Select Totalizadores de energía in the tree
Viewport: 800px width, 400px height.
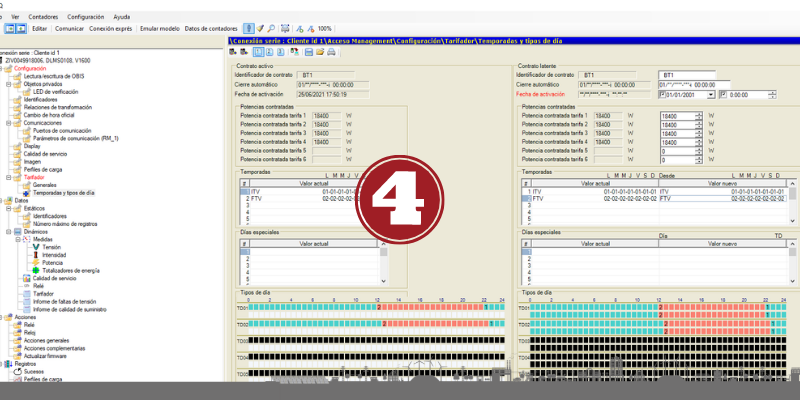[x=71, y=270]
